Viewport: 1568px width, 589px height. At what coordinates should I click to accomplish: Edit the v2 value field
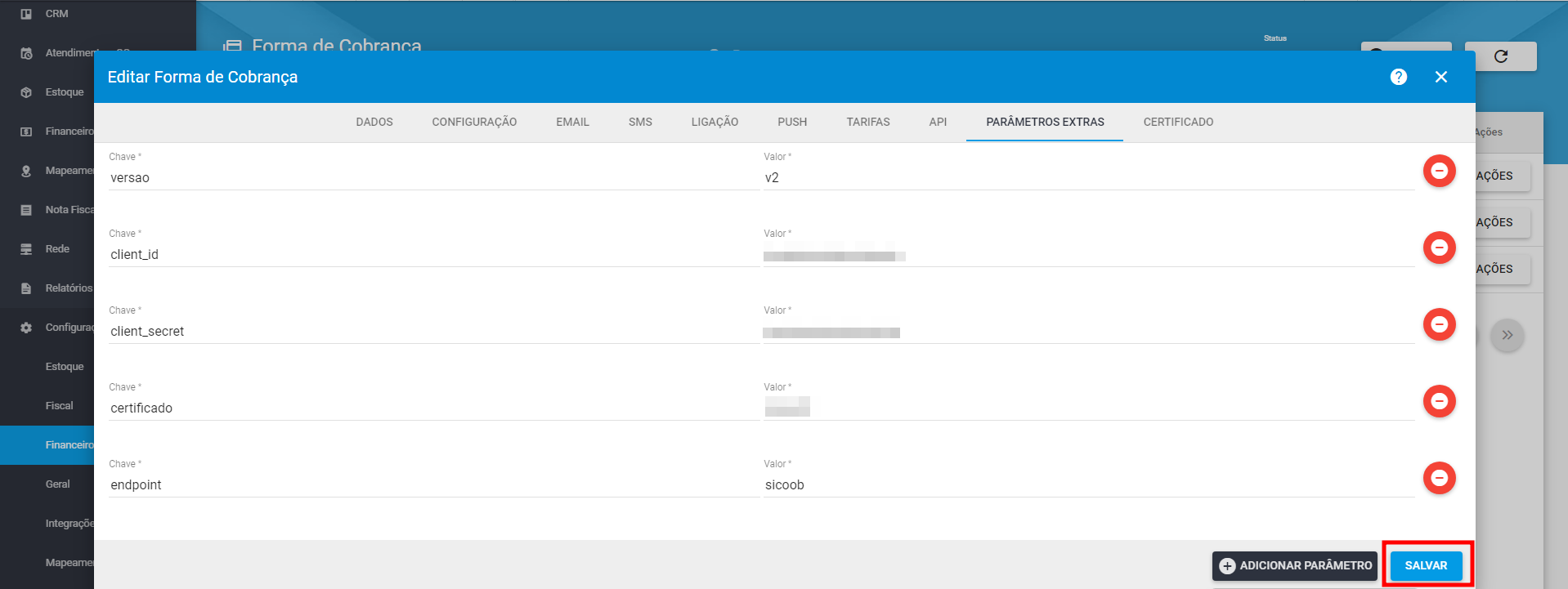coord(1089,177)
